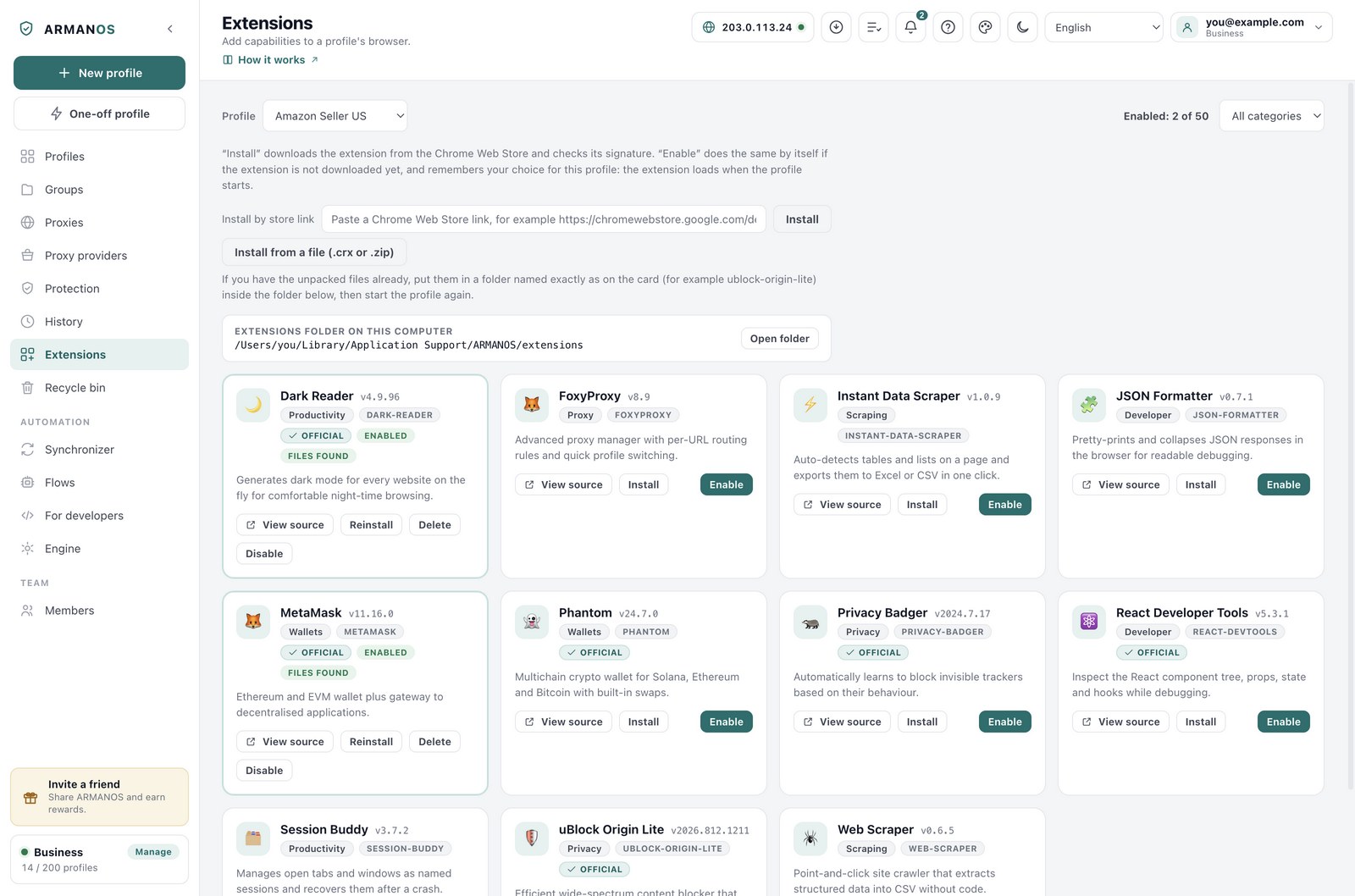Click the React Developer Tools atom icon
The width and height of the screenshot is (1355, 896).
[x=1089, y=622]
